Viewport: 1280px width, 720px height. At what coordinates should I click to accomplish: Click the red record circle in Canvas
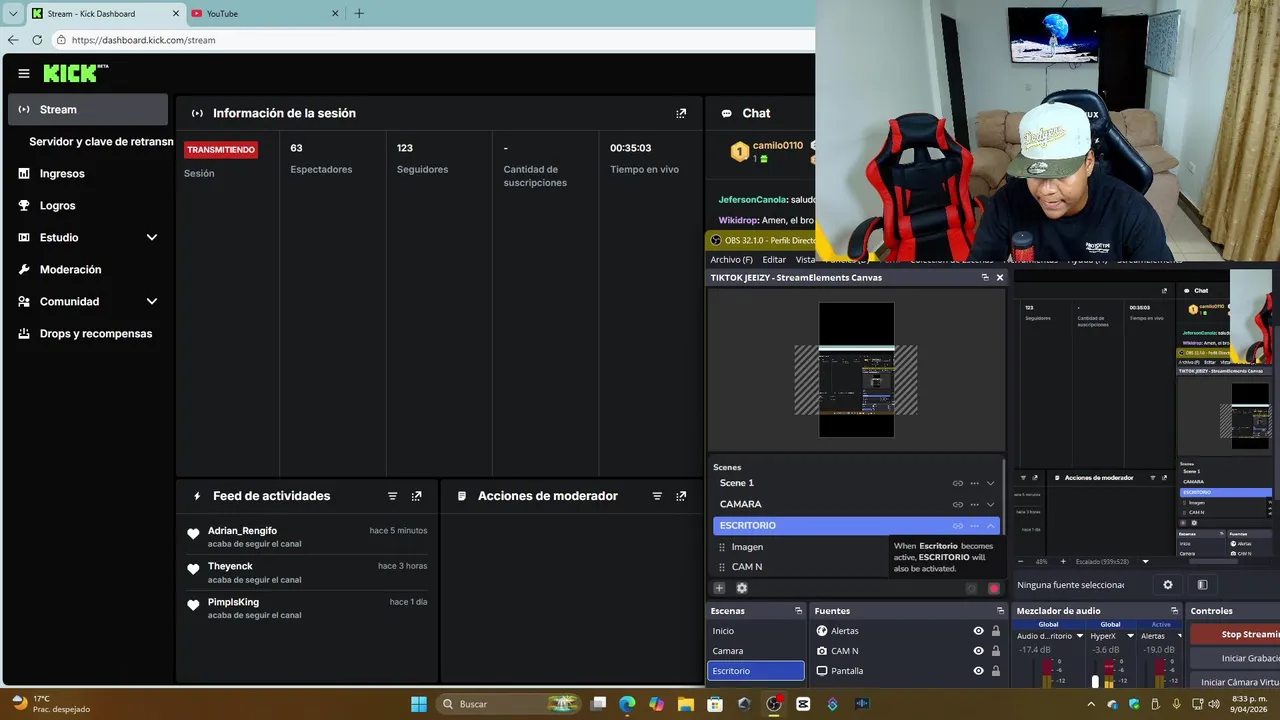tap(994, 588)
